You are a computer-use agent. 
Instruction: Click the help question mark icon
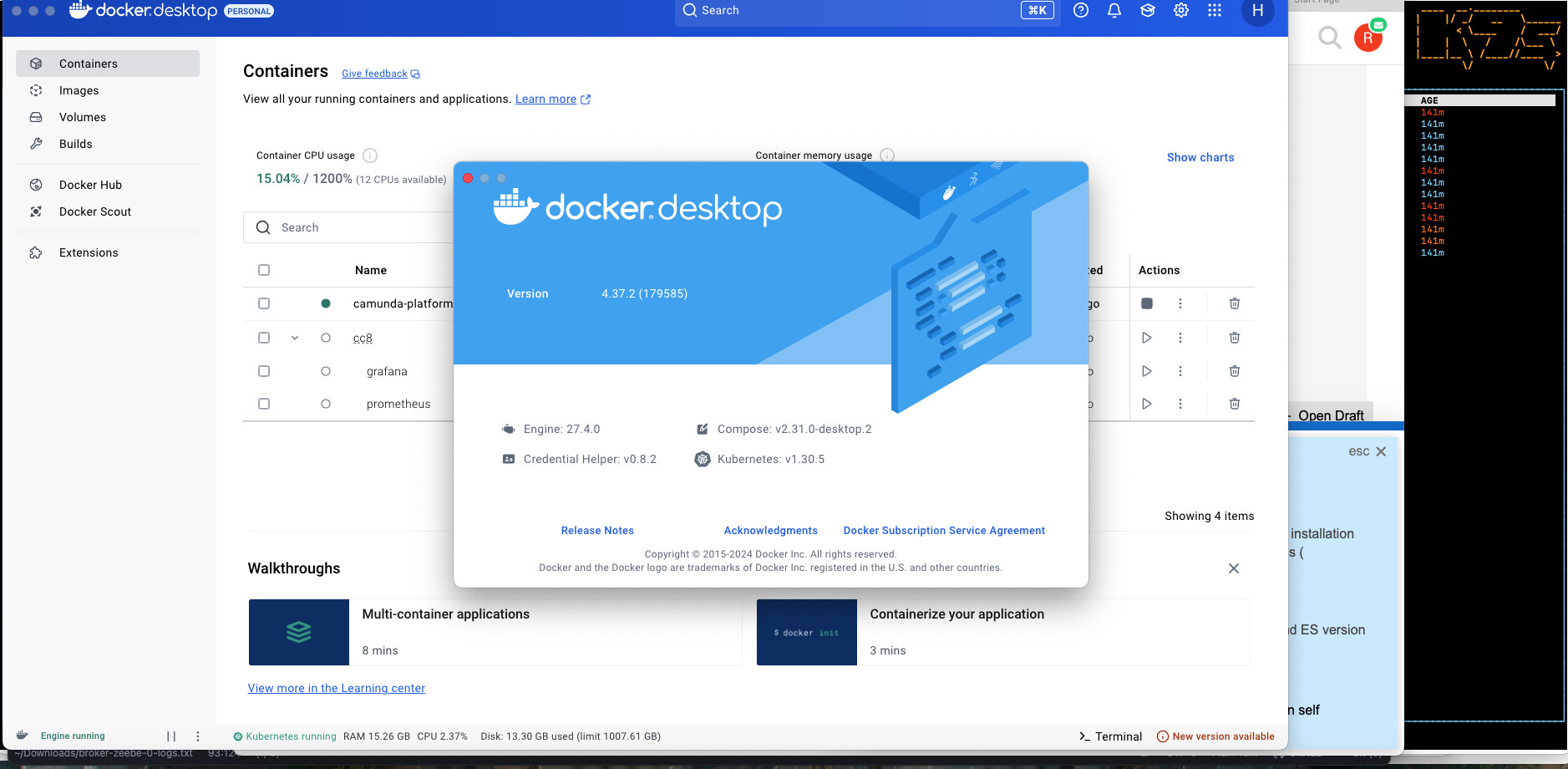point(1080,11)
